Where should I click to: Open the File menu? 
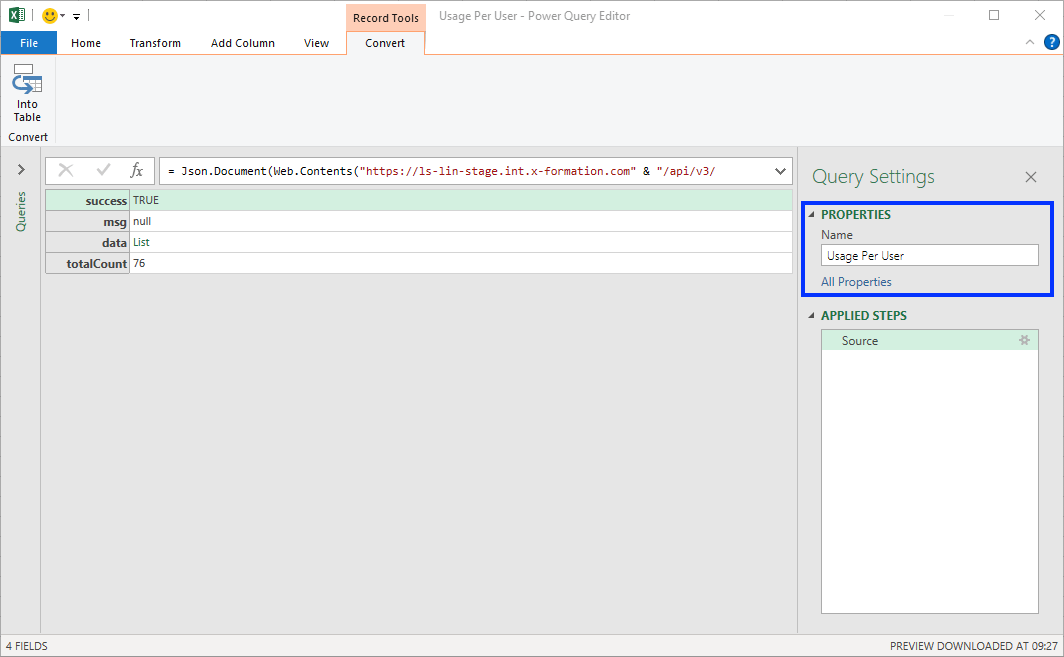tap(28, 43)
